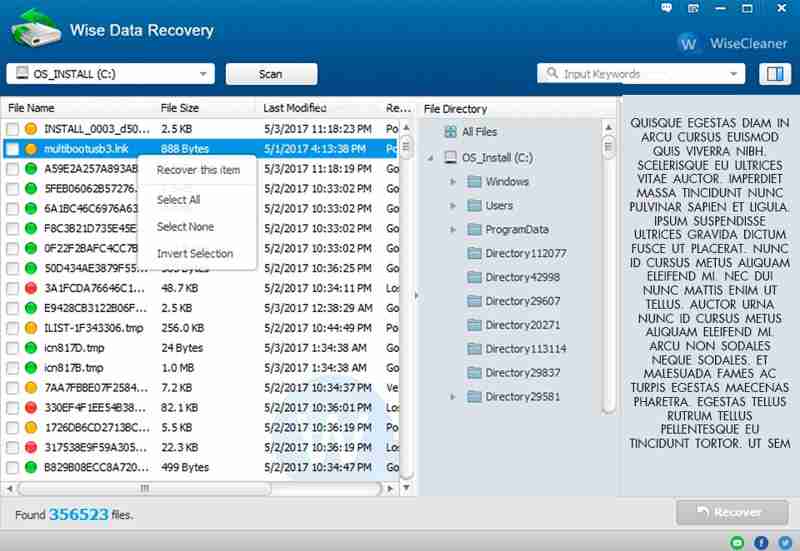Screen dimensions: 800x551
Task: Click the Scan button
Action: tap(271, 74)
